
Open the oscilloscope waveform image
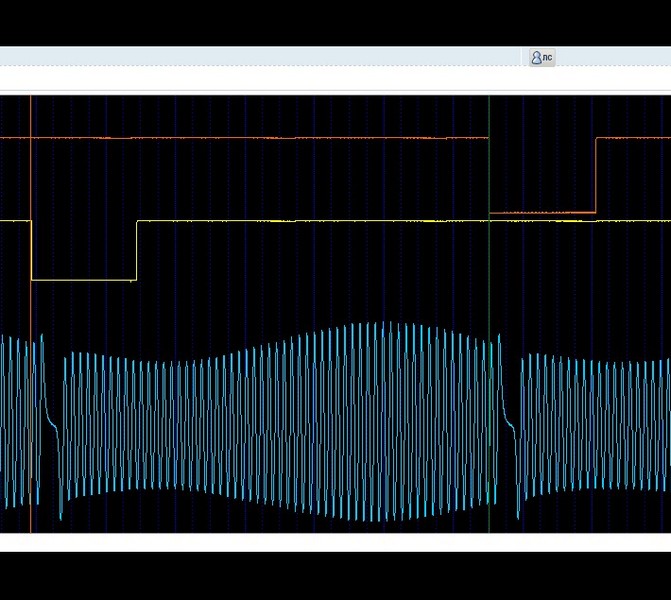336,314
